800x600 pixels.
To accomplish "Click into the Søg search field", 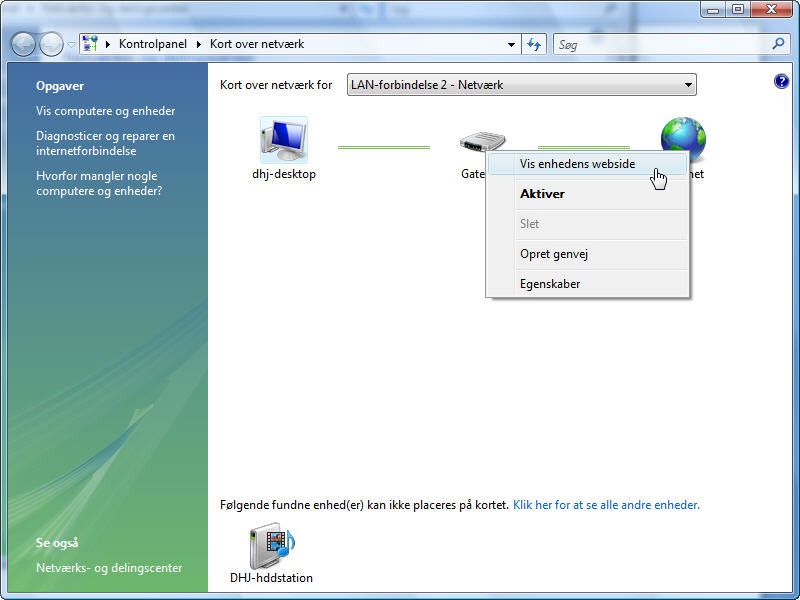I will [662, 44].
